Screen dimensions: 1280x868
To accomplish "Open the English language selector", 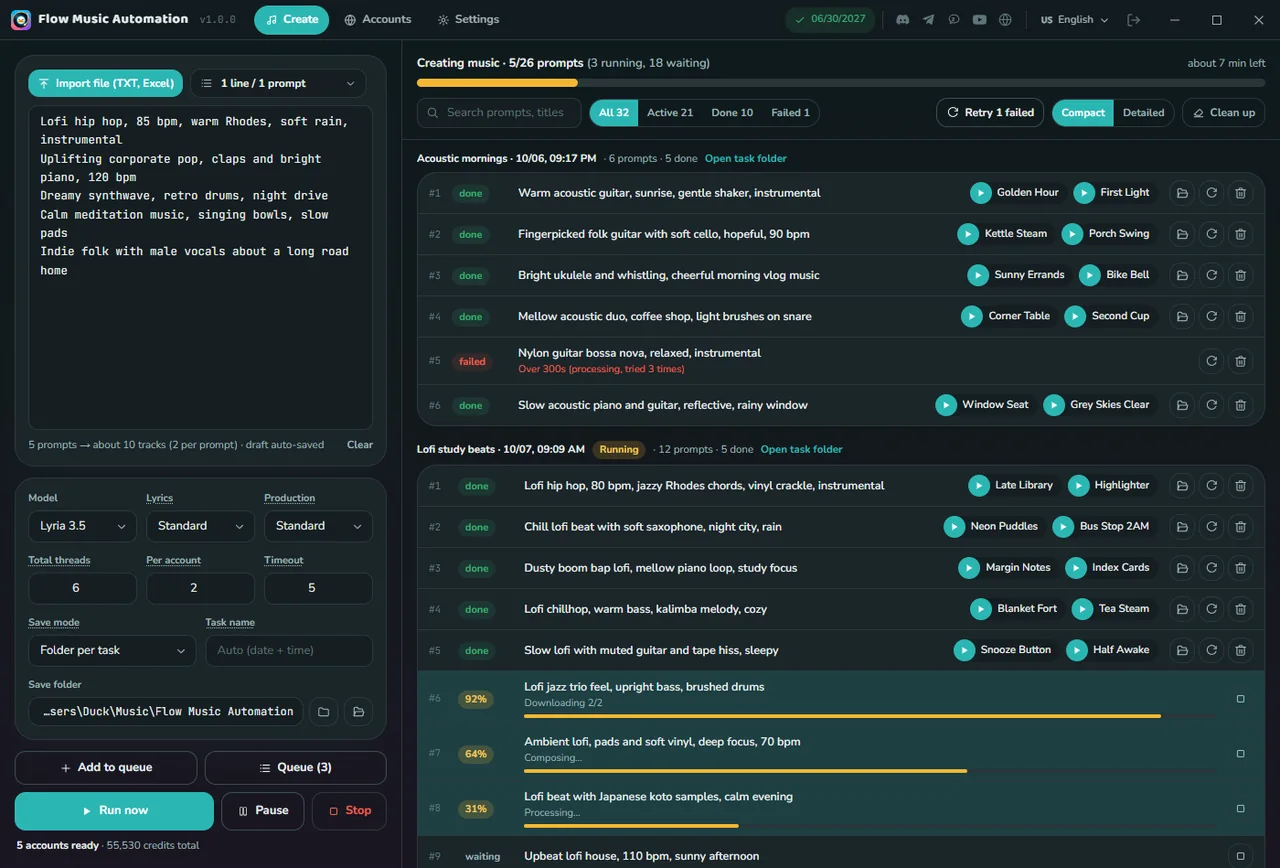I will (x=1075, y=20).
